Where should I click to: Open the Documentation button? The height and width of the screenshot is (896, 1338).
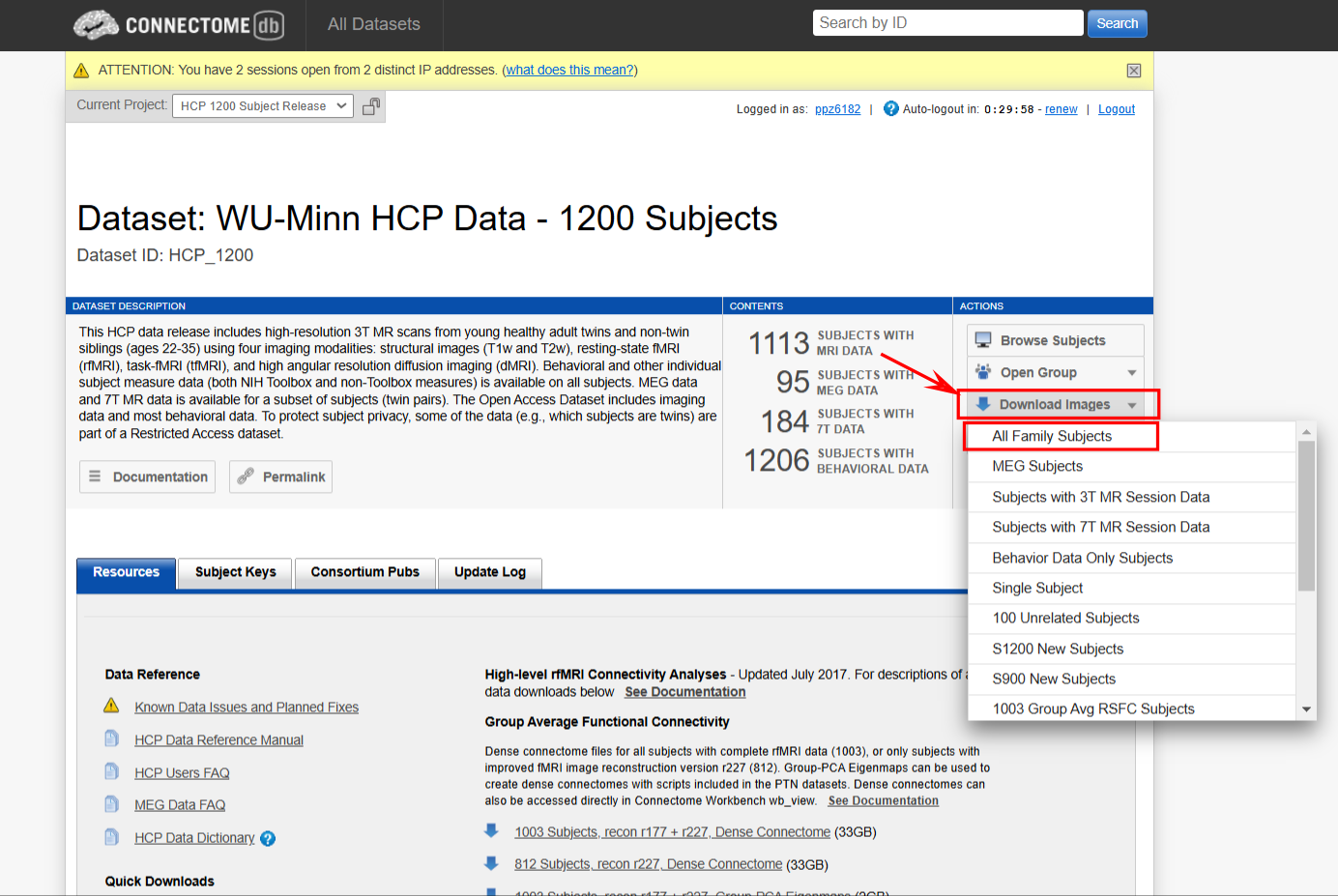[147, 477]
